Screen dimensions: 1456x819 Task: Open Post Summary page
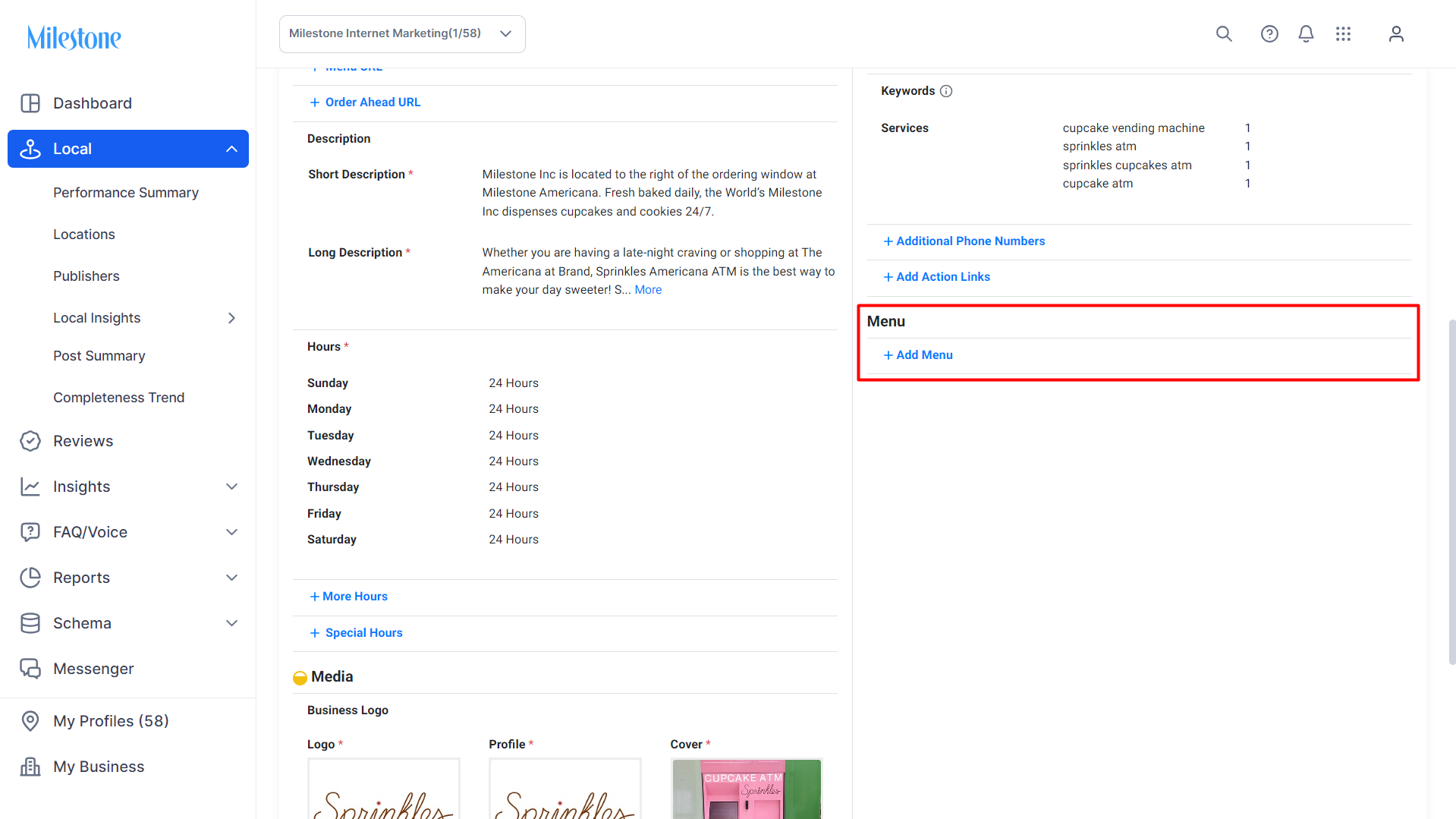(x=99, y=356)
